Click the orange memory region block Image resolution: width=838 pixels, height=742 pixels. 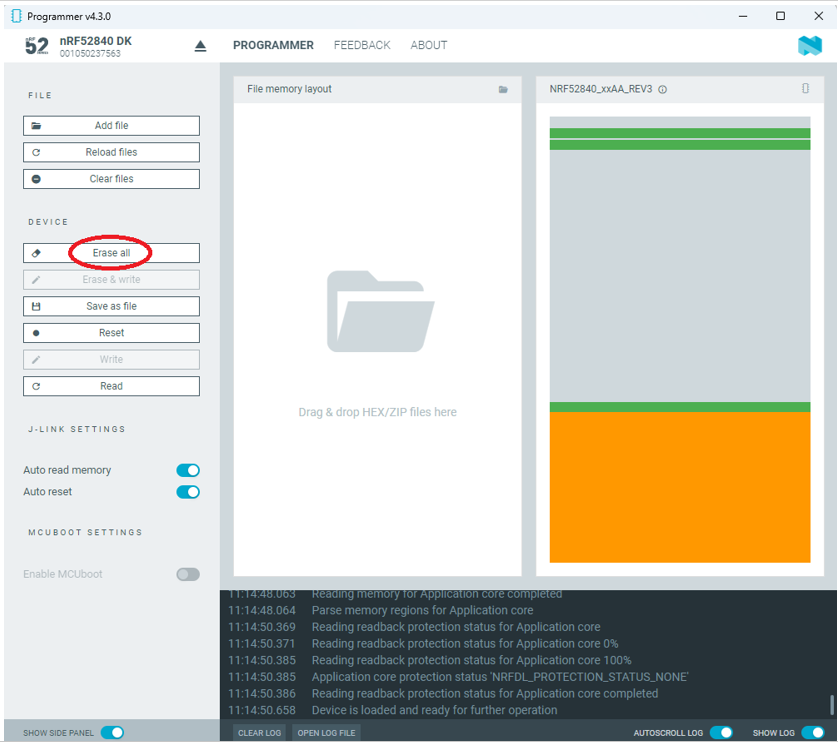tap(679, 487)
